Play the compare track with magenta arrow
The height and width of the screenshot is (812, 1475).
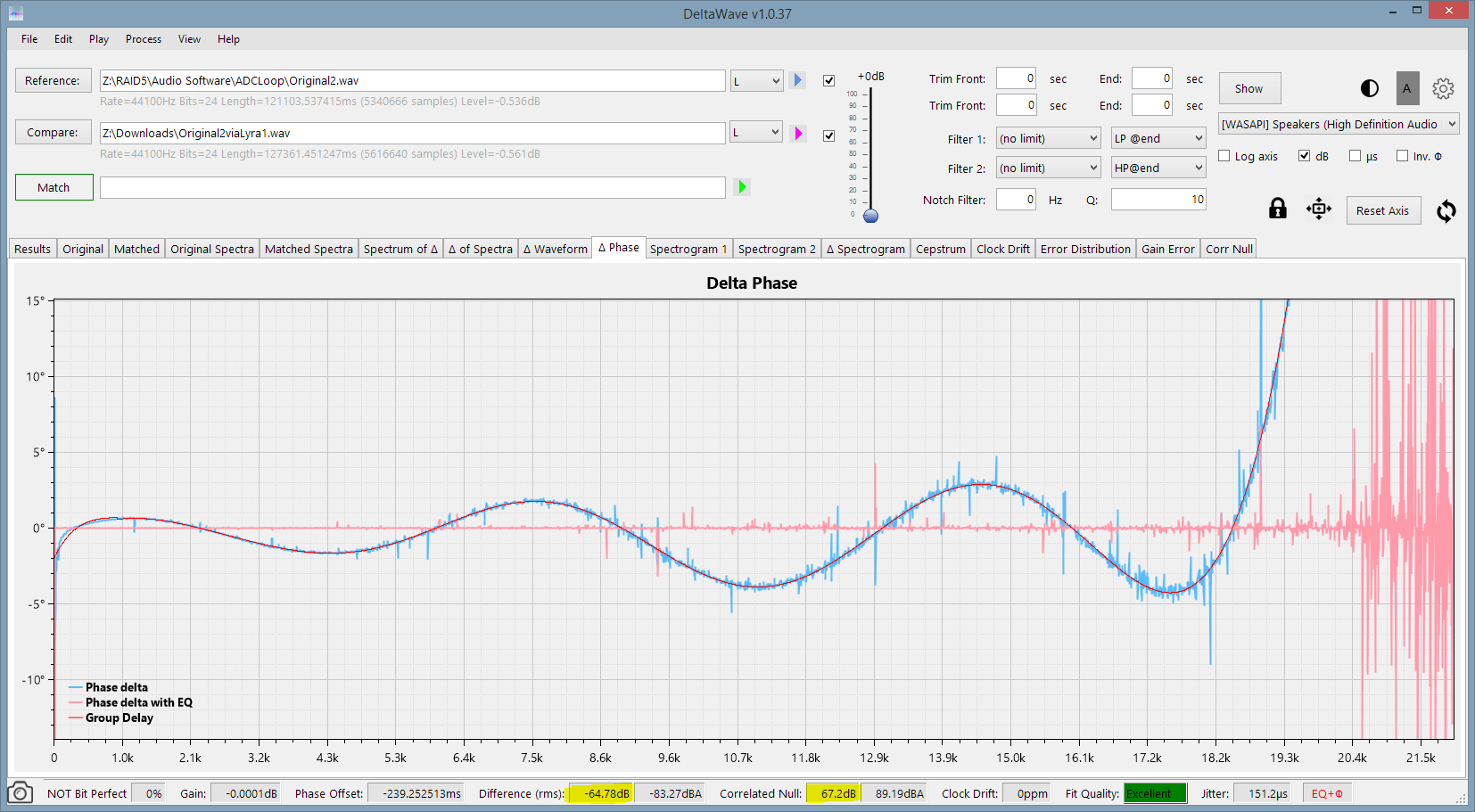click(798, 133)
